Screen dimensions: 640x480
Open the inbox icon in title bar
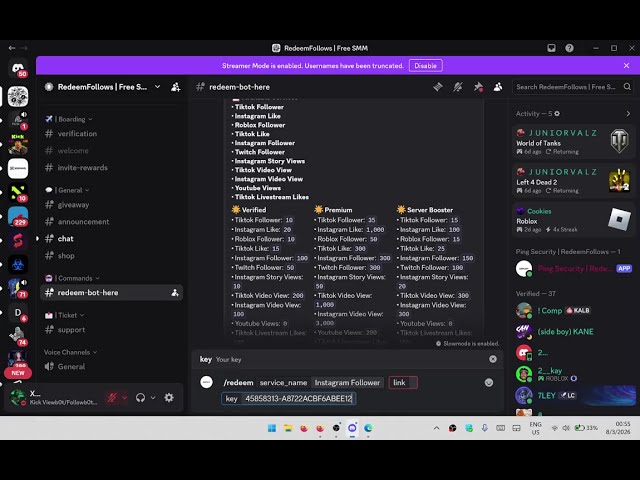tap(551, 48)
